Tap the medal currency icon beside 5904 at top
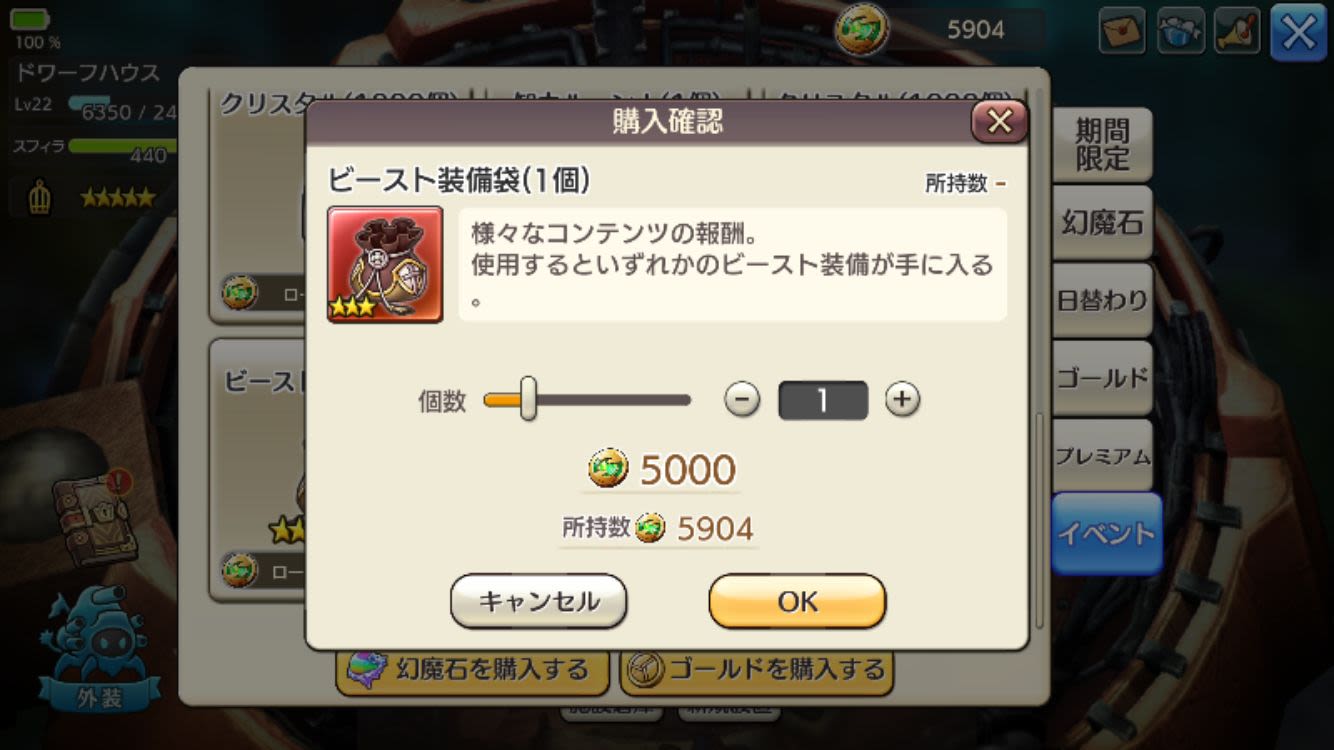Image resolution: width=1334 pixels, height=750 pixels. point(862,30)
